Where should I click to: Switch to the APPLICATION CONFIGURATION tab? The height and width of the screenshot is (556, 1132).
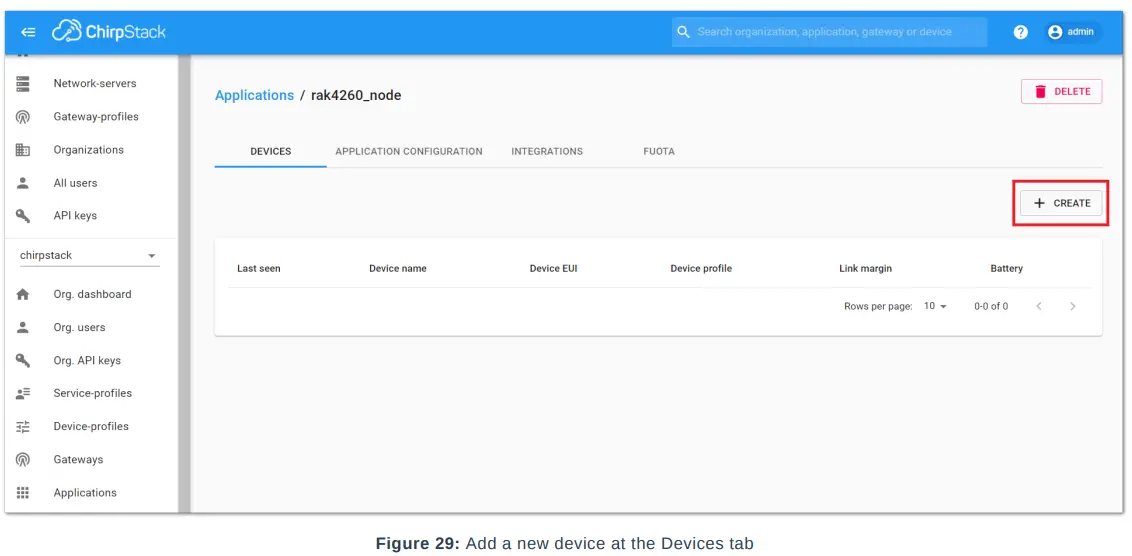[409, 152]
